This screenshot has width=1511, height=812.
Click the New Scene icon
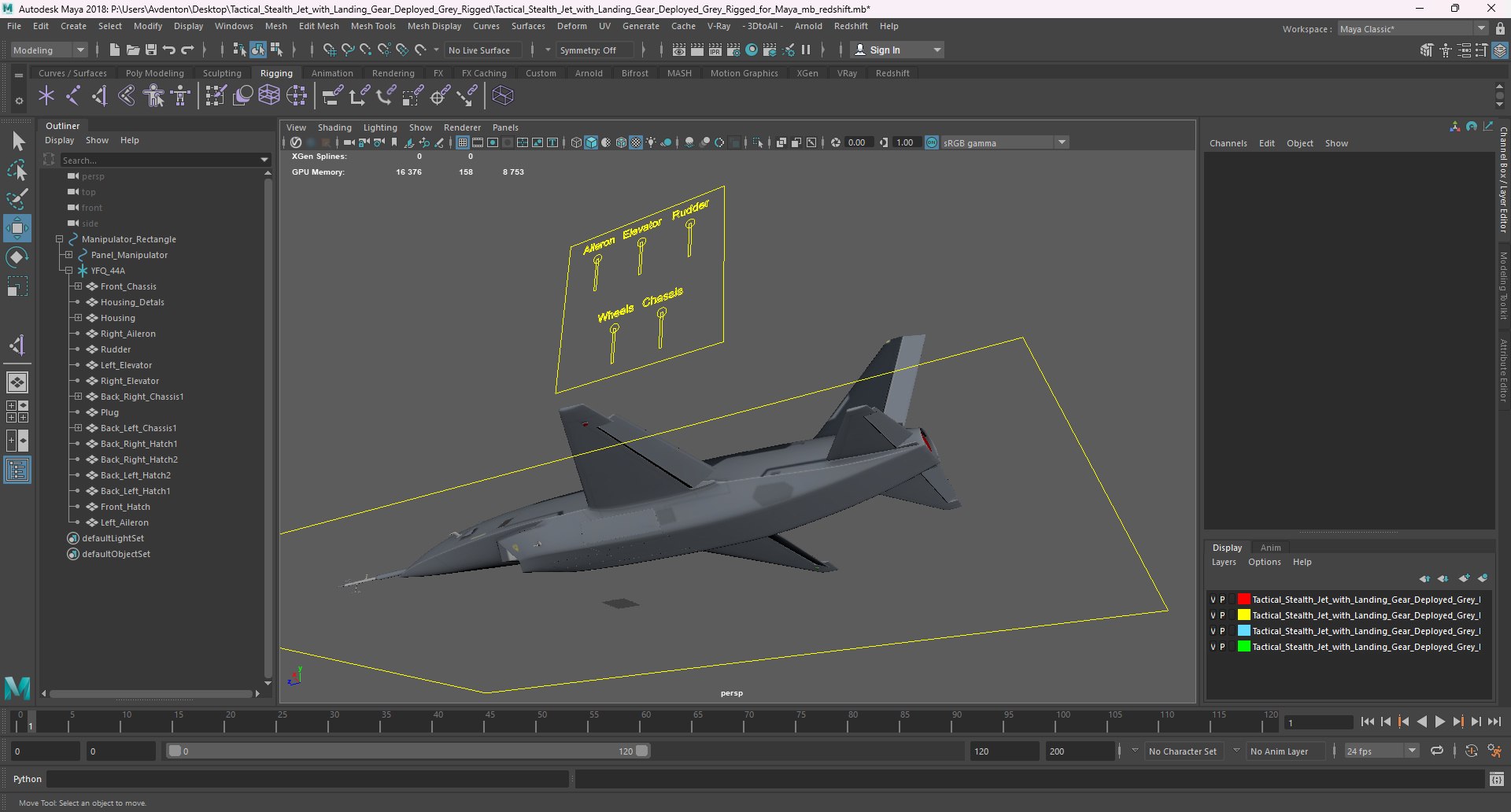[x=115, y=50]
